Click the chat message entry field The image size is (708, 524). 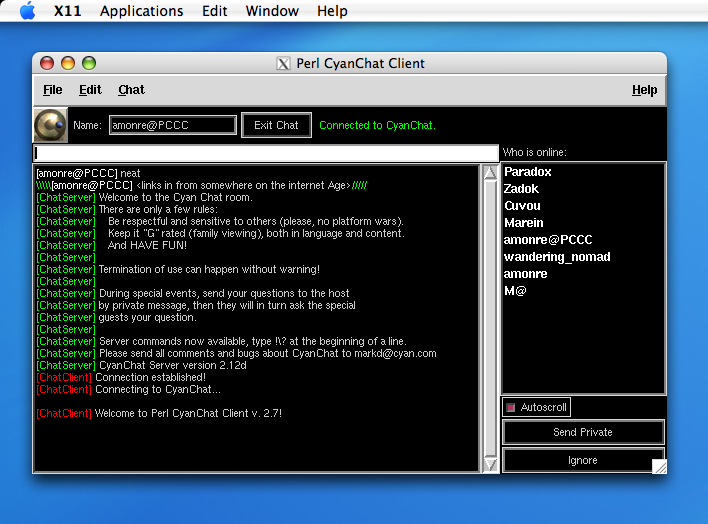(x=266, y=153)
